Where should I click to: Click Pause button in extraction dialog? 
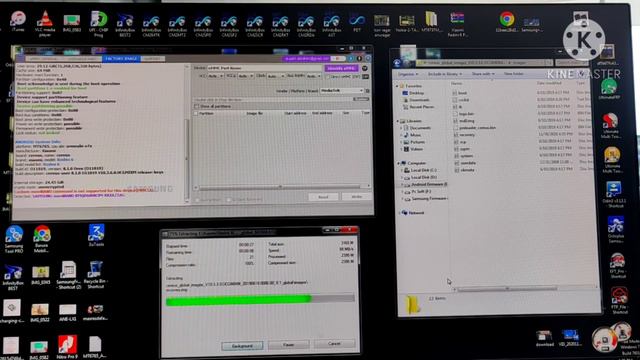click(x=289, y=344)
